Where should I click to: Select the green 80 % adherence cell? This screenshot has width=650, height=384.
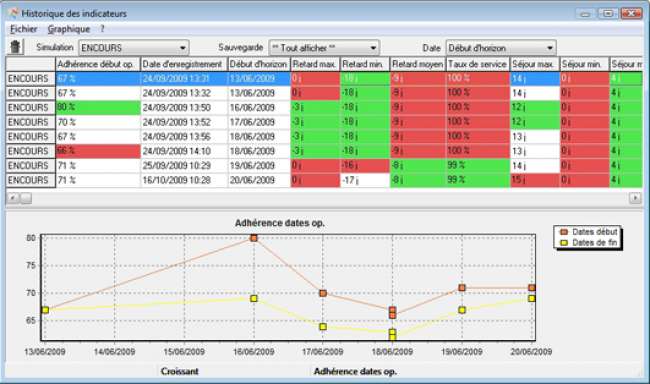point(98,107)
